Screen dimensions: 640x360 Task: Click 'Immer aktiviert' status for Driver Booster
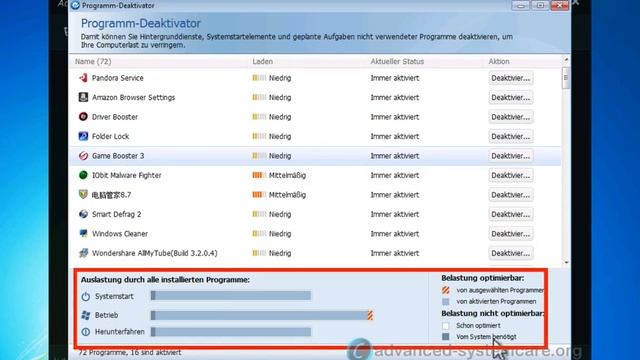point(395,117)
